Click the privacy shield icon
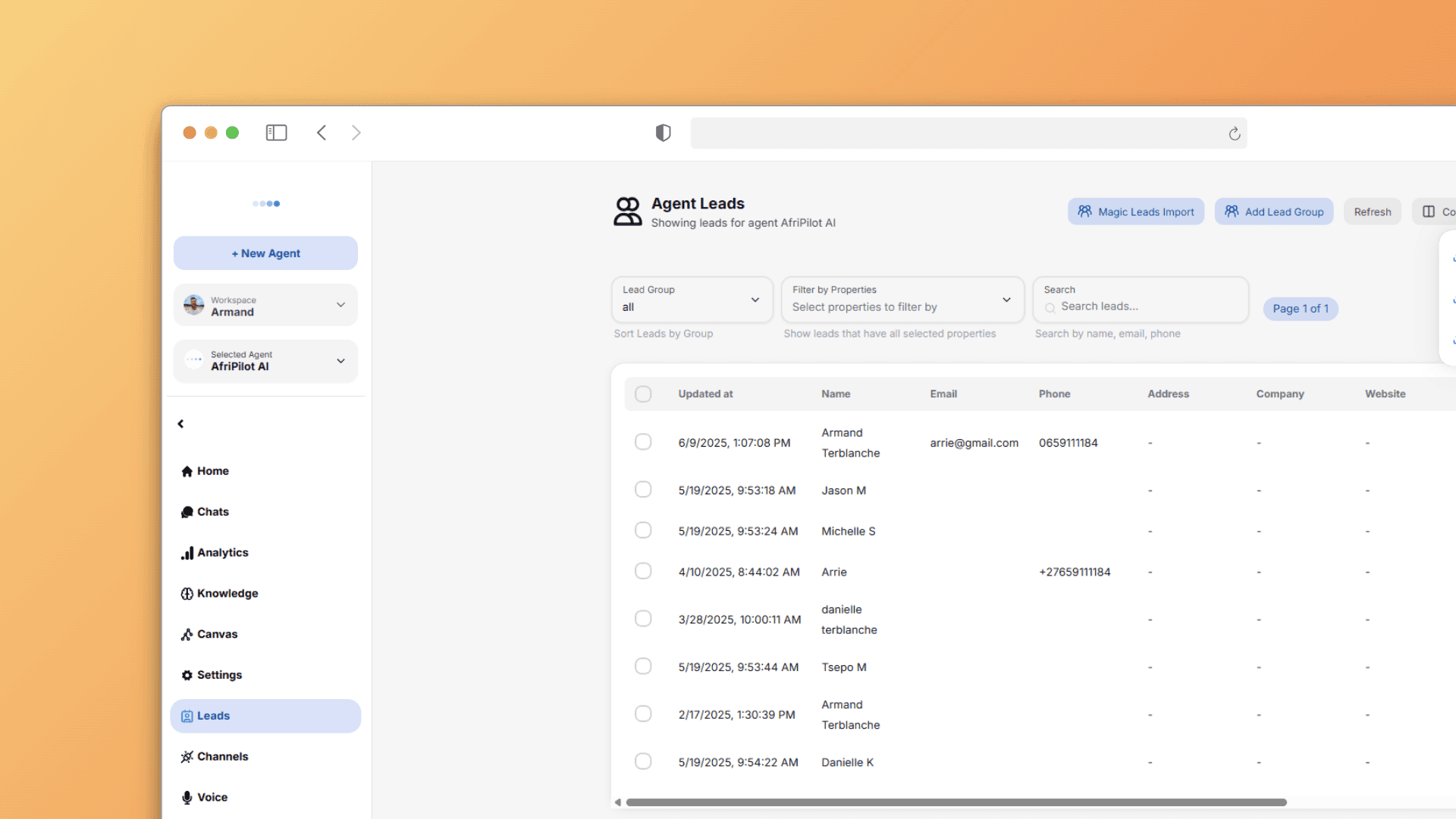 664,133
